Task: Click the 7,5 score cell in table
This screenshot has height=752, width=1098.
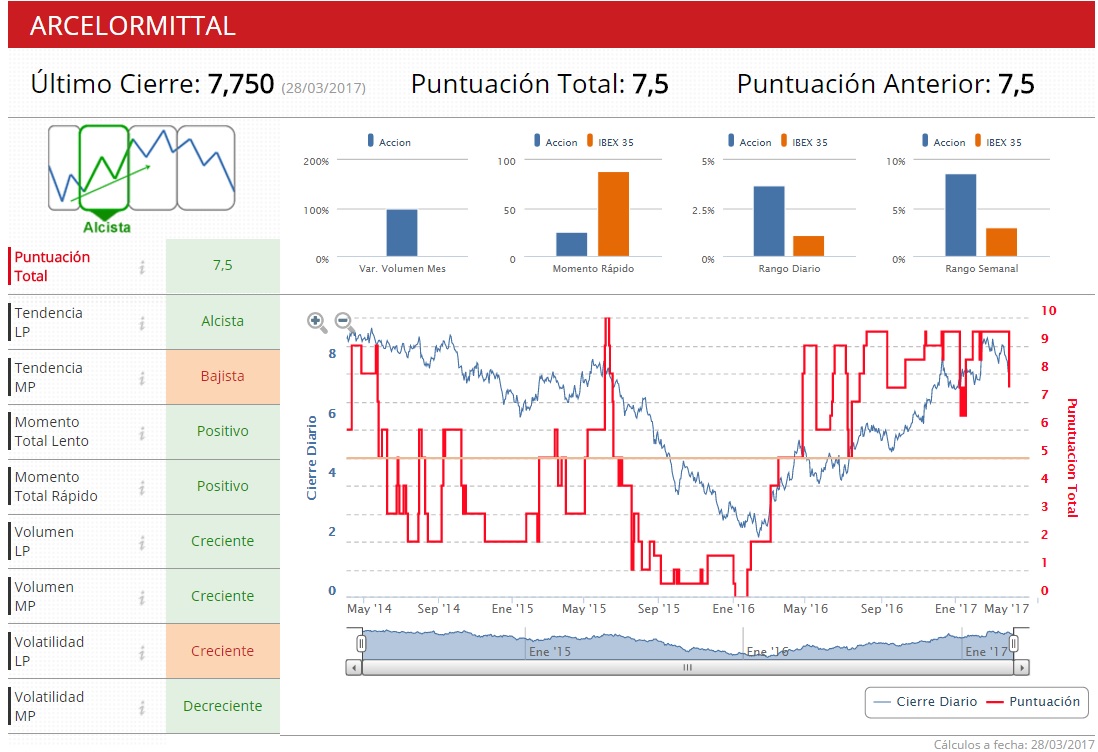Action: click(x=223, y=265)
